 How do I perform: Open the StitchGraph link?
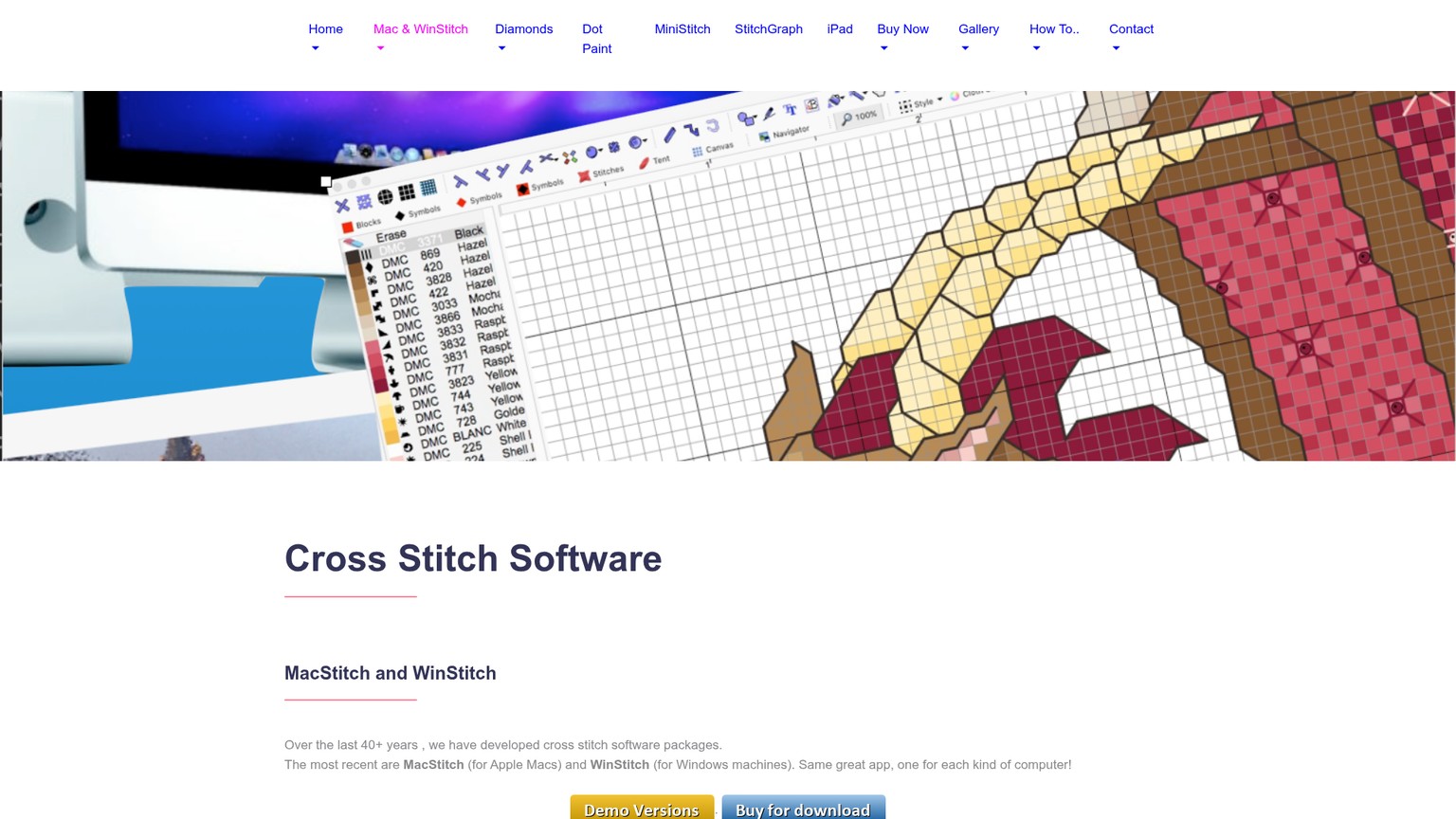pos(769,29)
